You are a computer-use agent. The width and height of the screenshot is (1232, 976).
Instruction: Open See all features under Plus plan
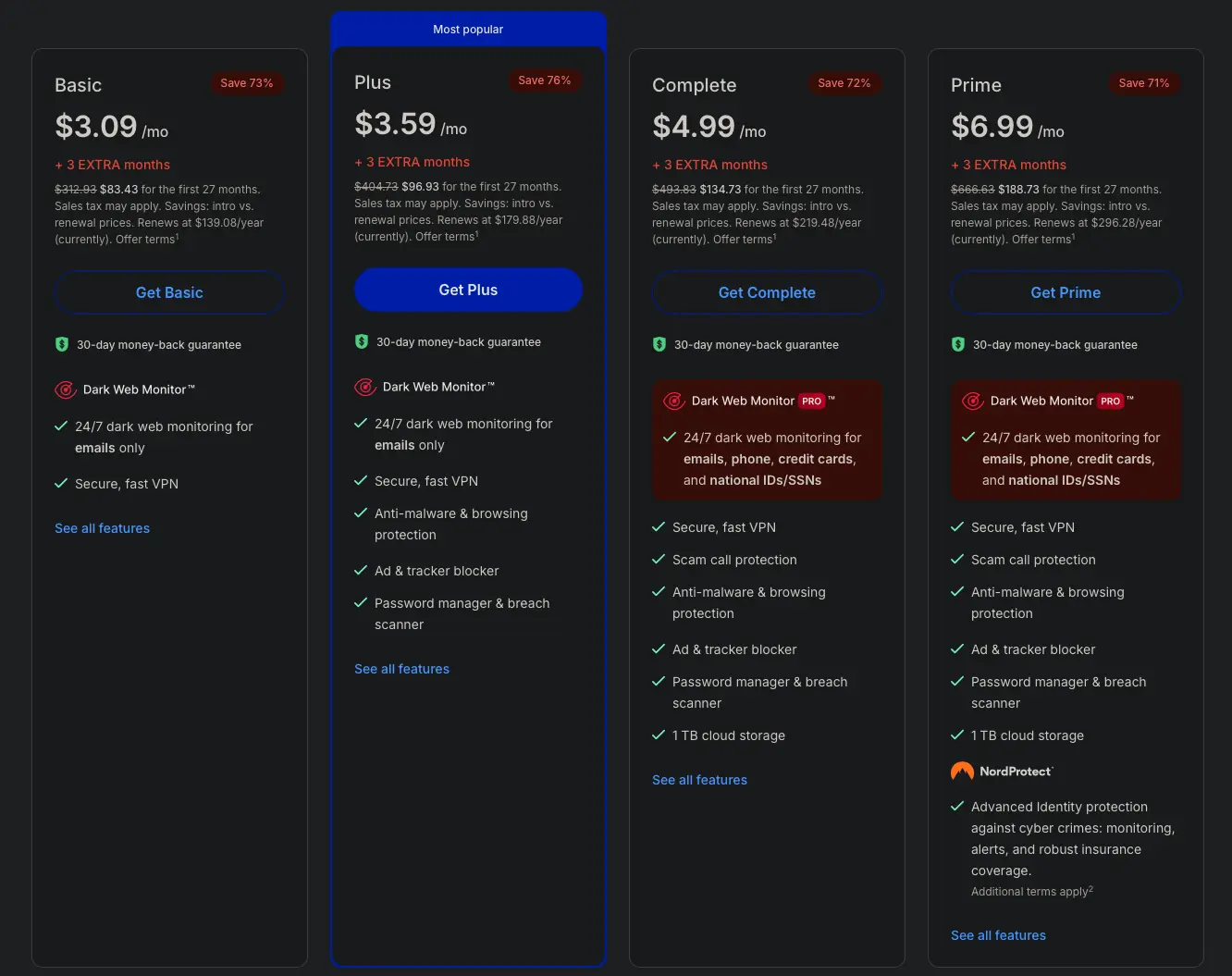tap(401, 669)
